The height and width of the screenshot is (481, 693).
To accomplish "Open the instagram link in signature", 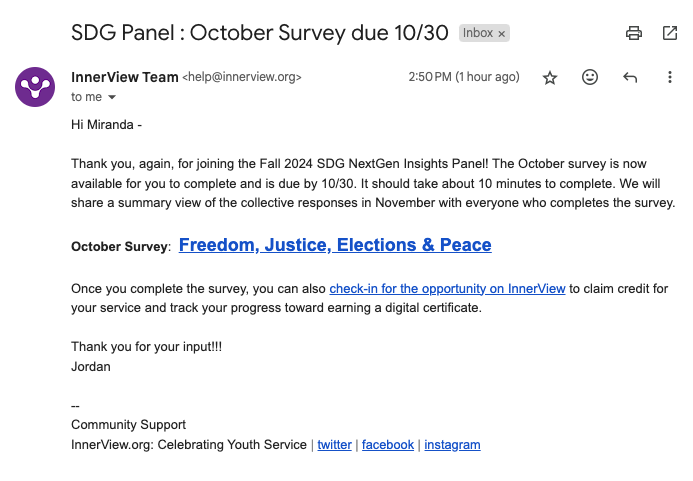I will (452, 445).
